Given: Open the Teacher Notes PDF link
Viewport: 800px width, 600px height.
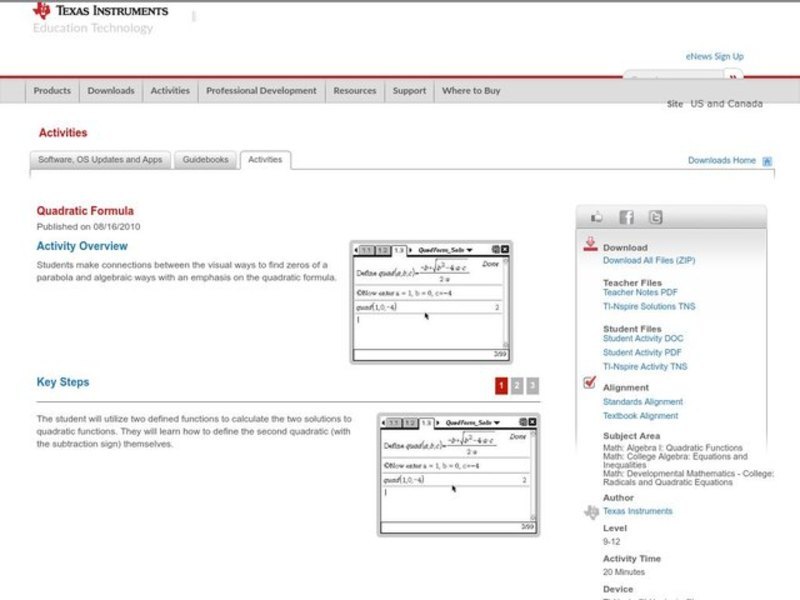Looking at the screenshot, I should coord(640,293).
